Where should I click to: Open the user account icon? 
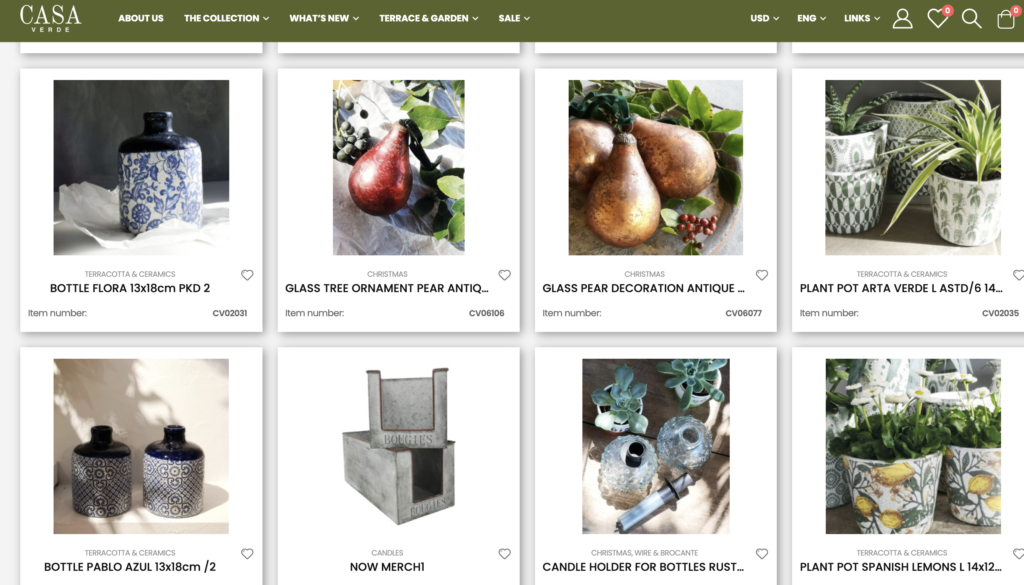point(903,18)
